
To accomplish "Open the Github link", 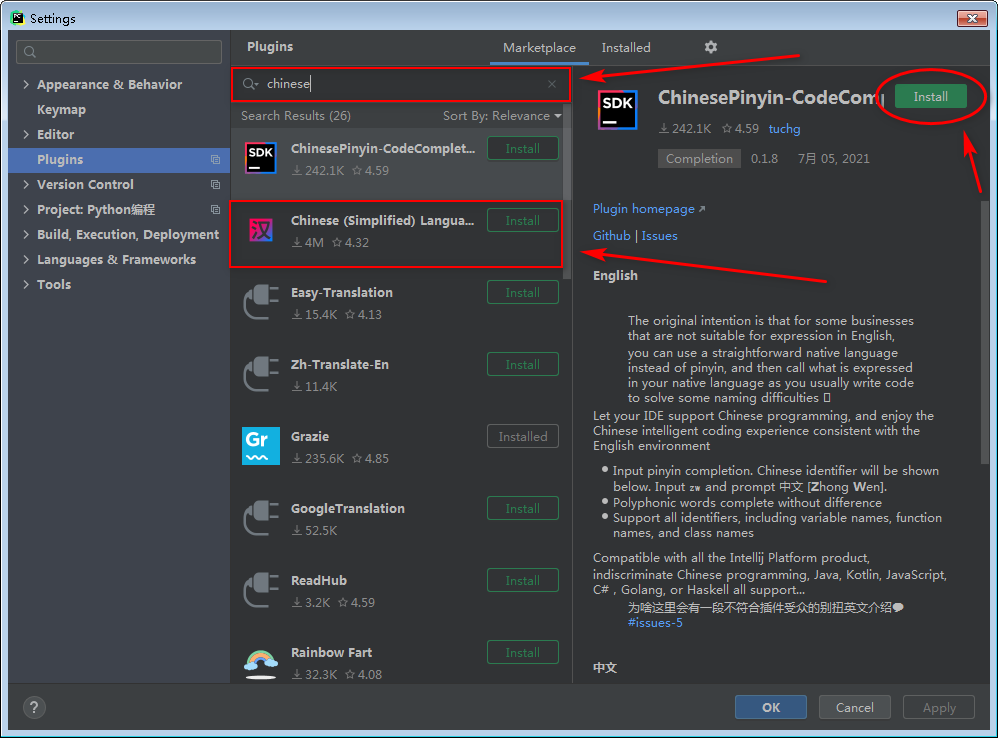I will tap(612, 235).
